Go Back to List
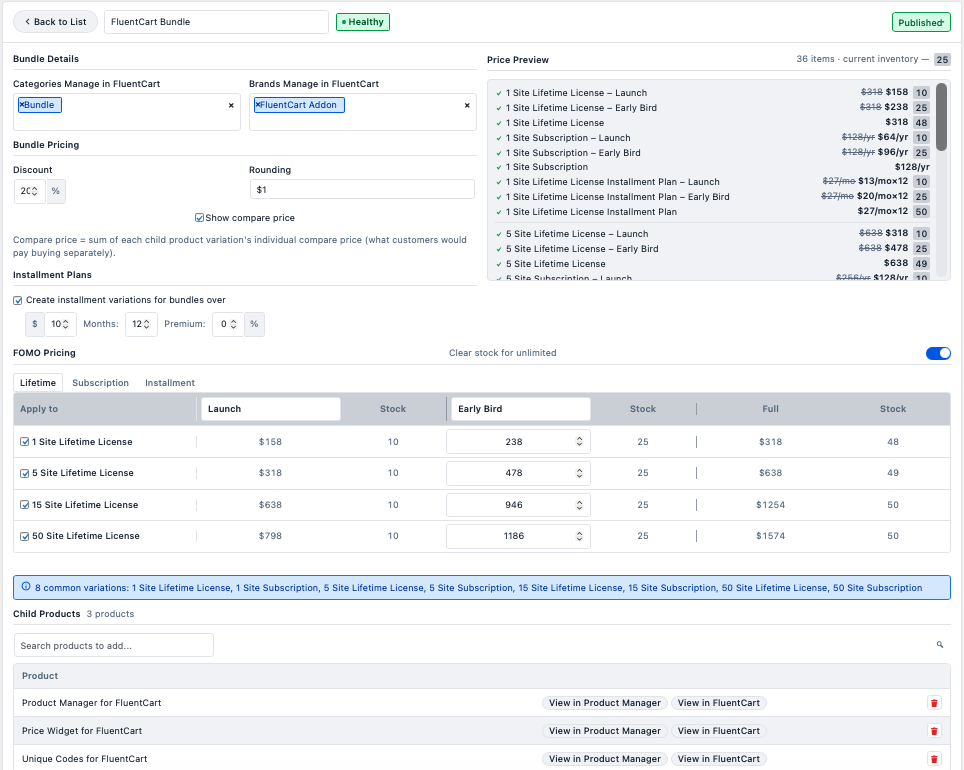Screen dimensions: 964x770 (x=55, y=22)
